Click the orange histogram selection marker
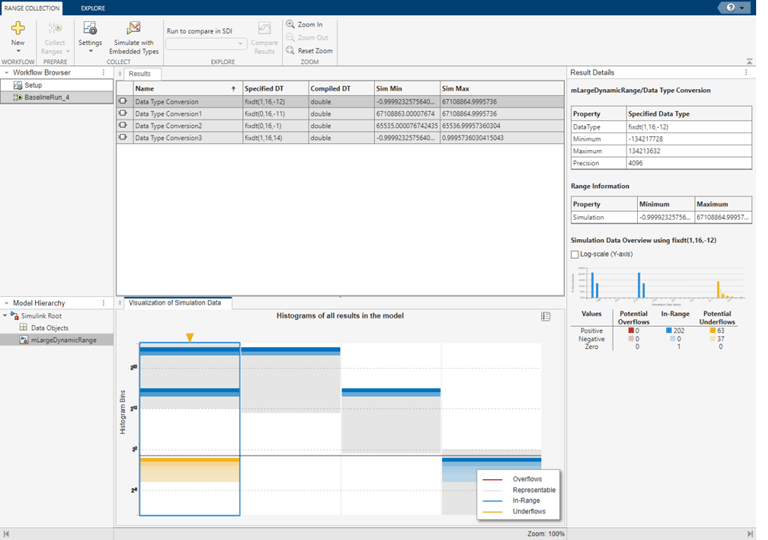Screen dimensions: 768x540 [190, 337]
